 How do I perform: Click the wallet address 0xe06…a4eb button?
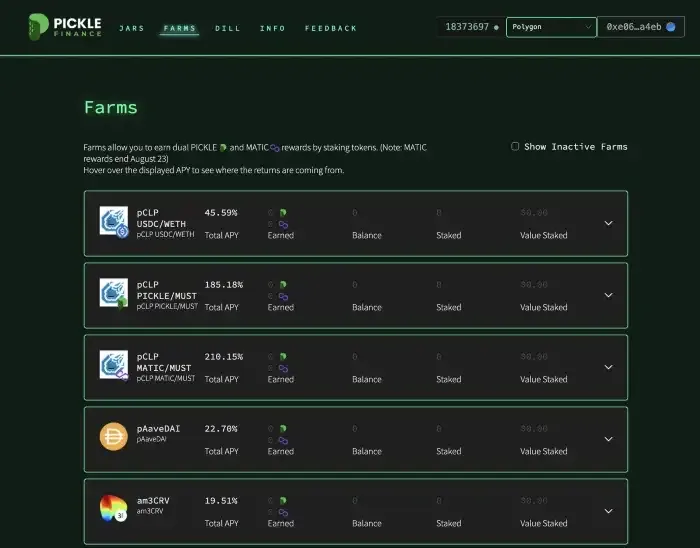[x=641, y=27]
